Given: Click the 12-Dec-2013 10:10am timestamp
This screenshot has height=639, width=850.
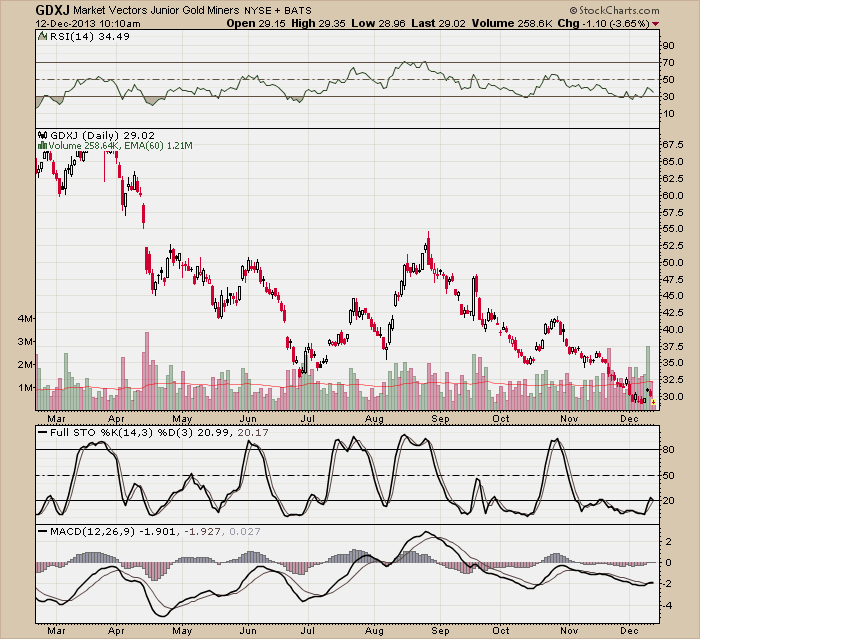Looking at the screenshot, I should (88, 24).
